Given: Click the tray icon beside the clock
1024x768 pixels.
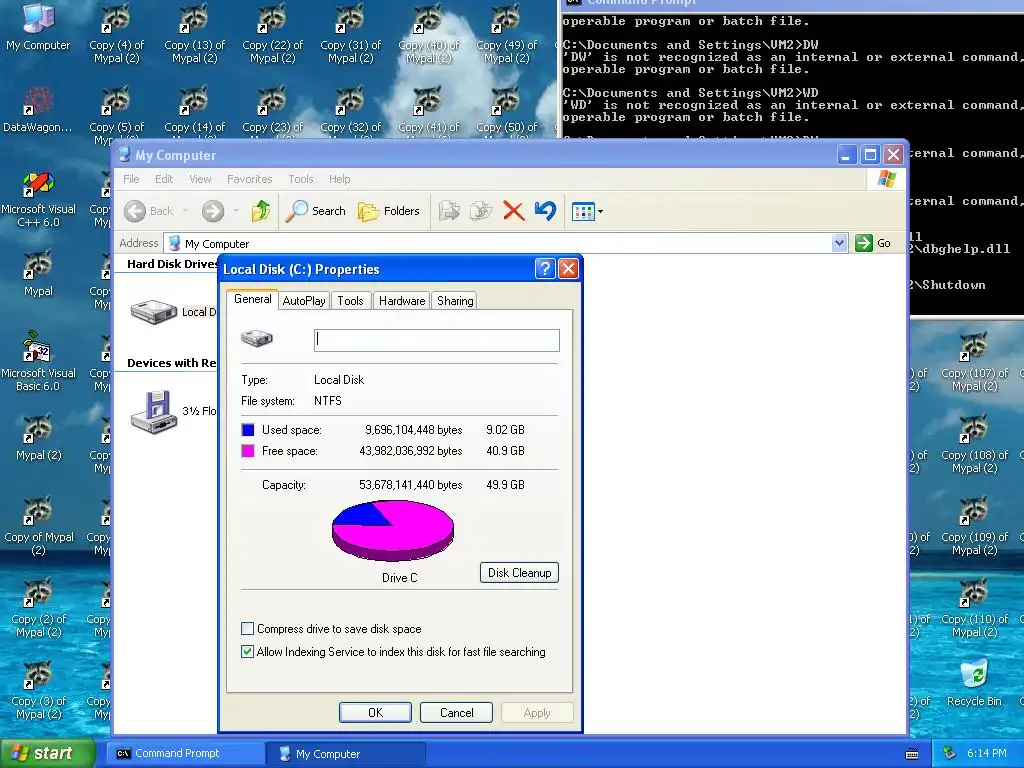Looking at the screenshot, I should tap(950, 754).
